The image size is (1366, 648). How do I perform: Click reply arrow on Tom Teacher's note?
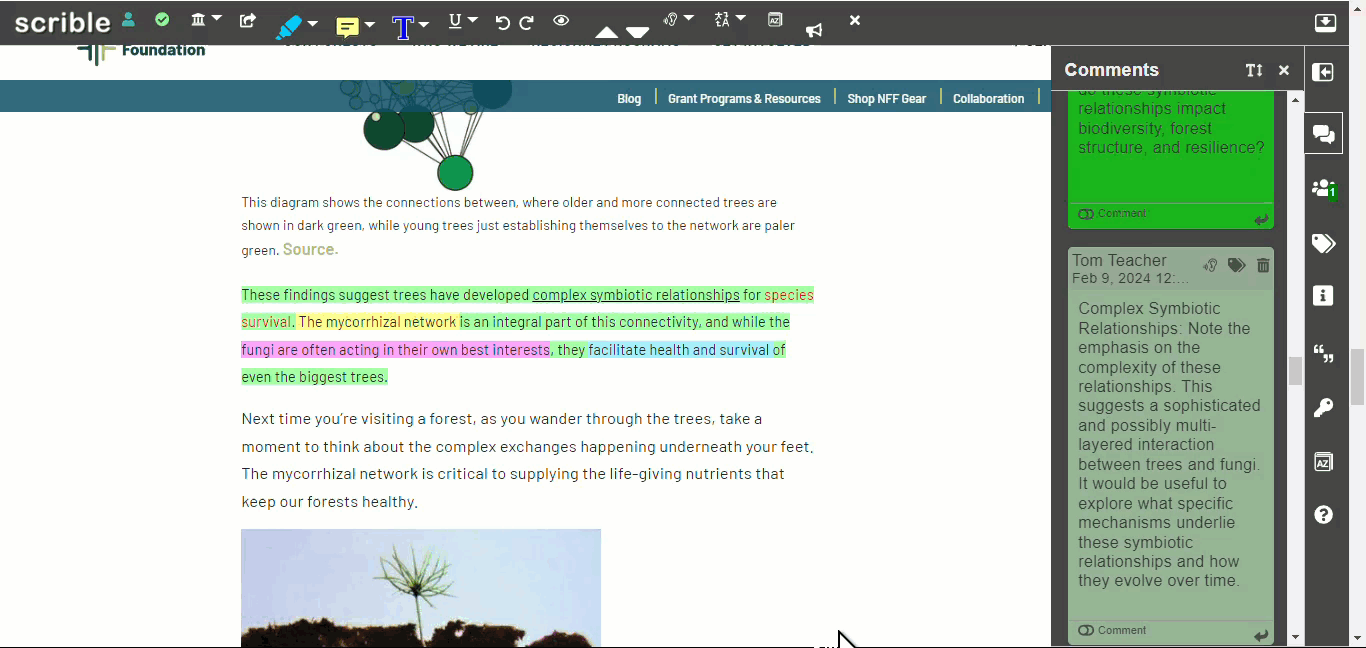pyautogui.click(x=1261, y=635)
